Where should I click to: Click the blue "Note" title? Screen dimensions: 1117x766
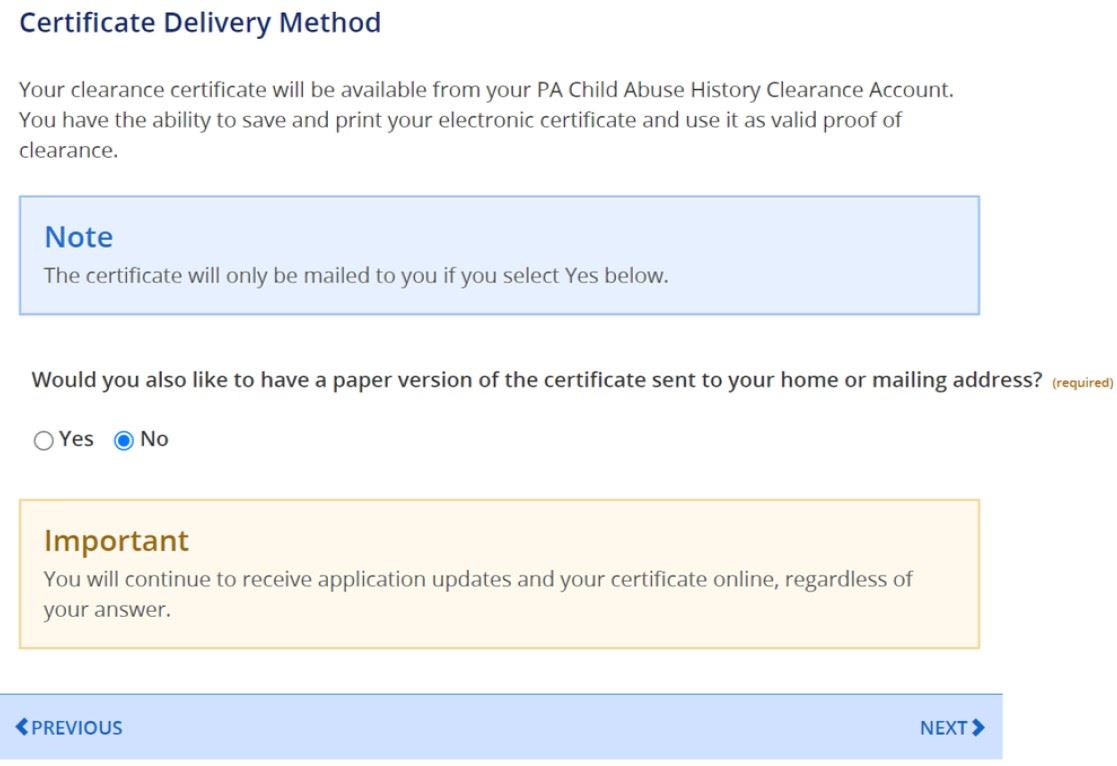[x=79, y=238]
